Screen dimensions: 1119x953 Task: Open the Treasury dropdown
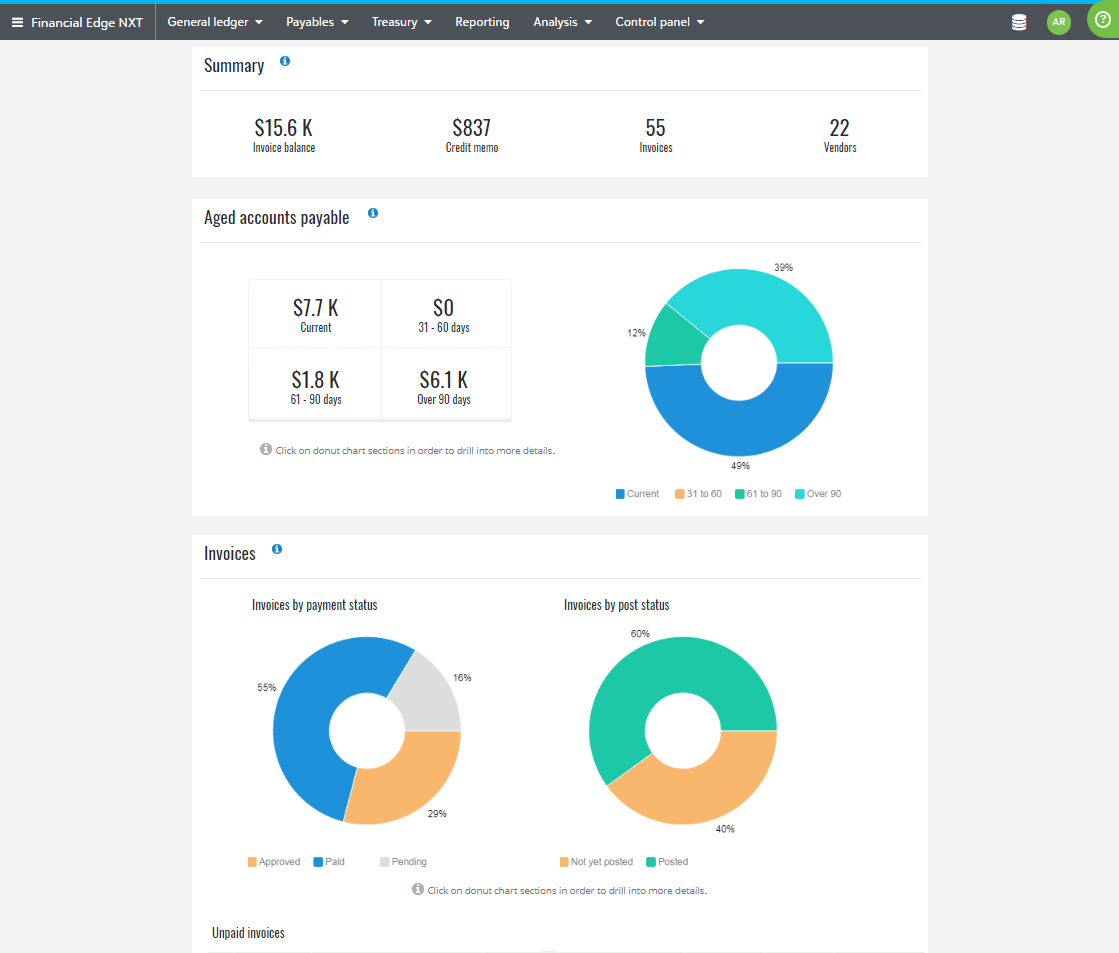click(x=401, y=20)
